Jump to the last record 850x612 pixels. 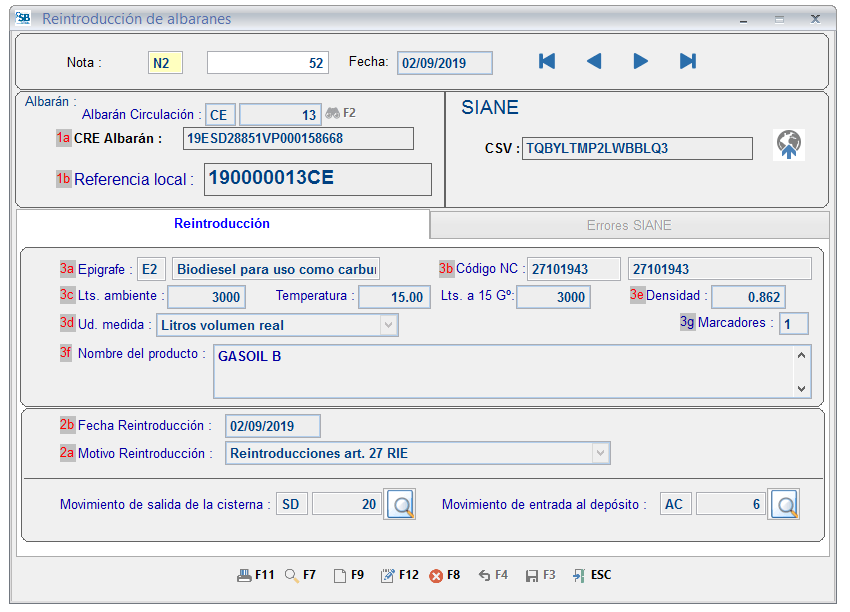tap(688, 62)
